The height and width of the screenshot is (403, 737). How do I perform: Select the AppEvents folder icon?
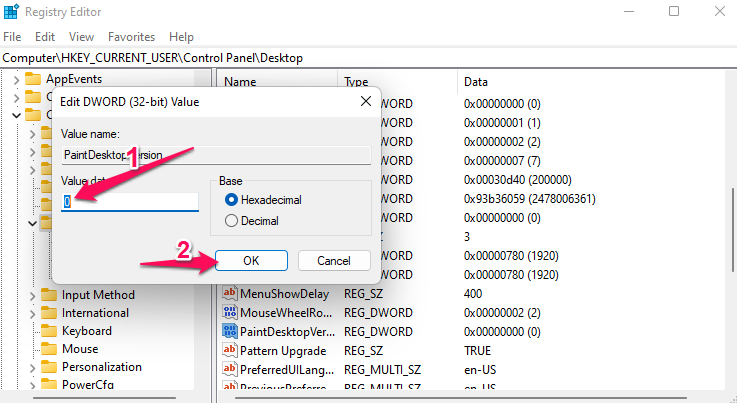pos(32,79)
